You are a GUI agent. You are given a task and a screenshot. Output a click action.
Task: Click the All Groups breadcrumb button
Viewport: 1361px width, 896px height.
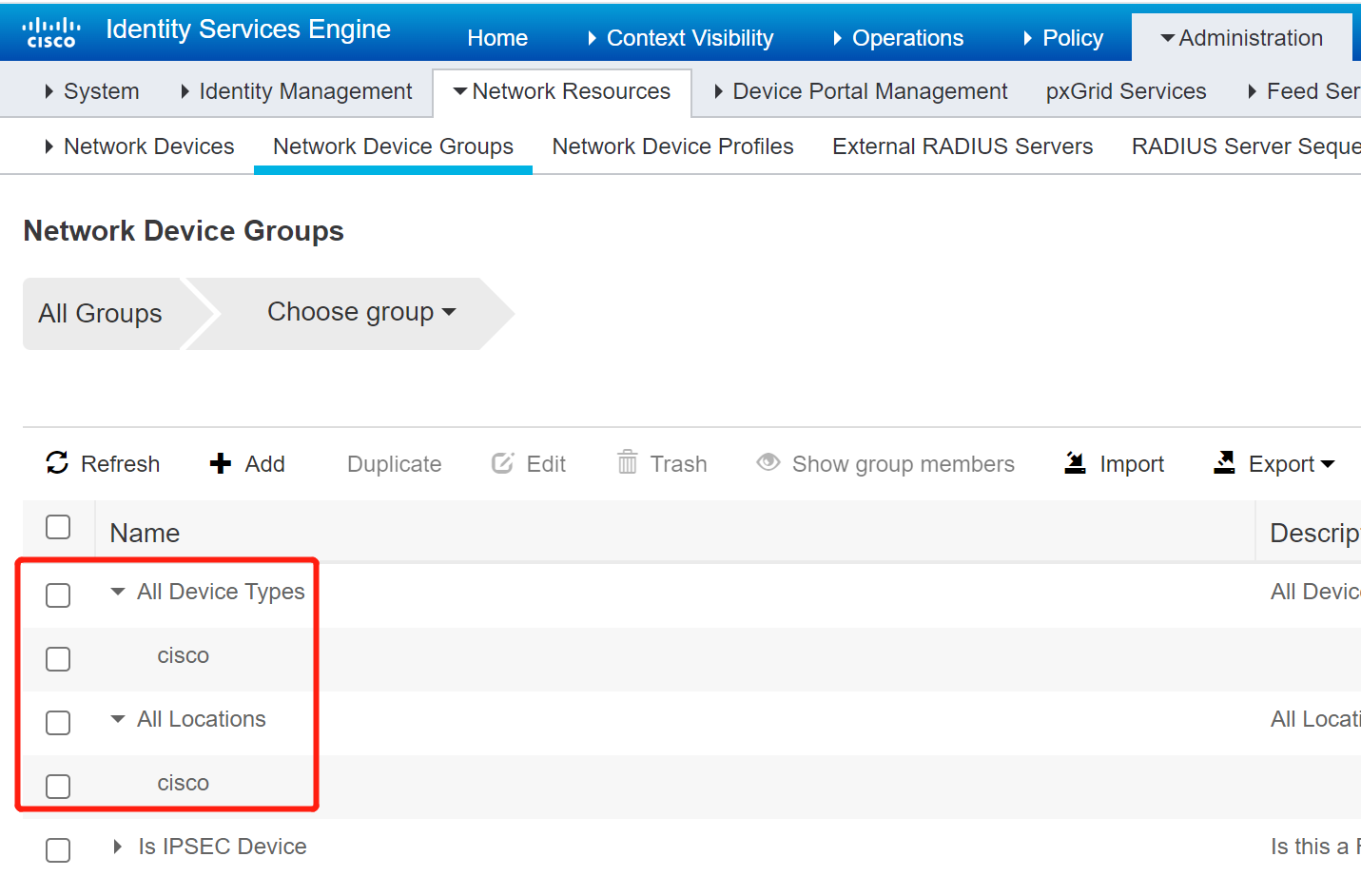click(x=100, y=314)
